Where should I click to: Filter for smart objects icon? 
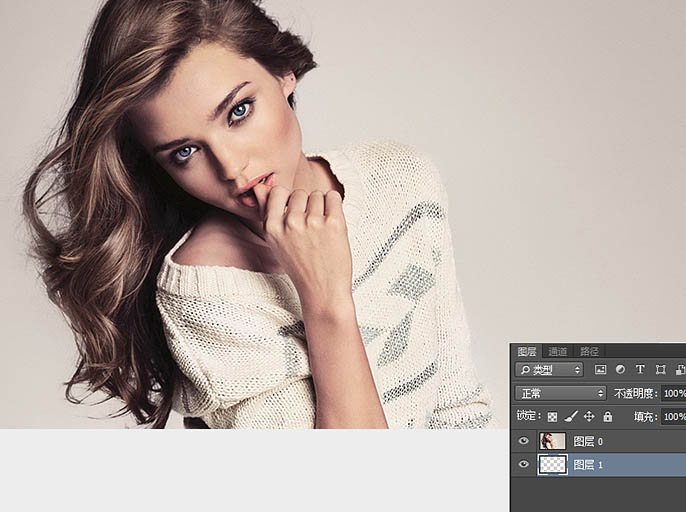point(680,370)
